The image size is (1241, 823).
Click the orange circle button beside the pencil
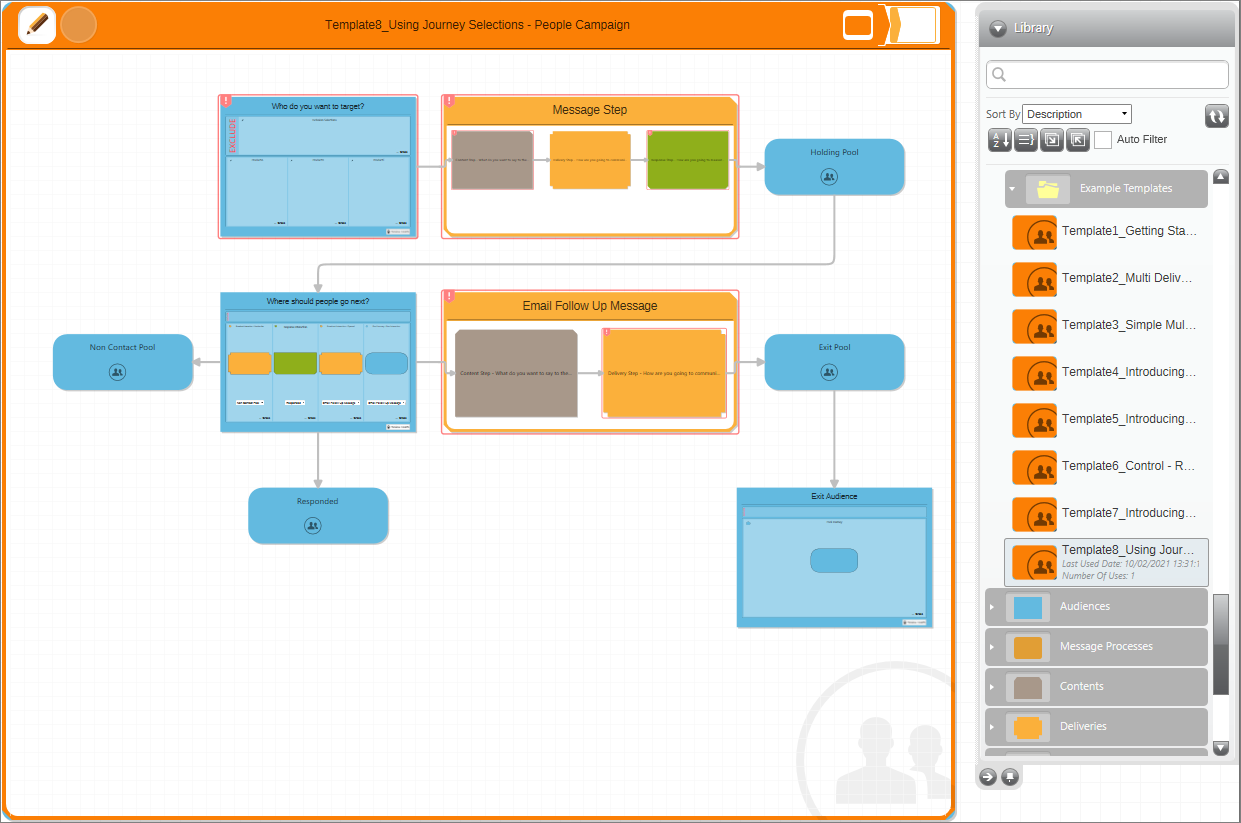pyautogui.click(x=78, y=25)
